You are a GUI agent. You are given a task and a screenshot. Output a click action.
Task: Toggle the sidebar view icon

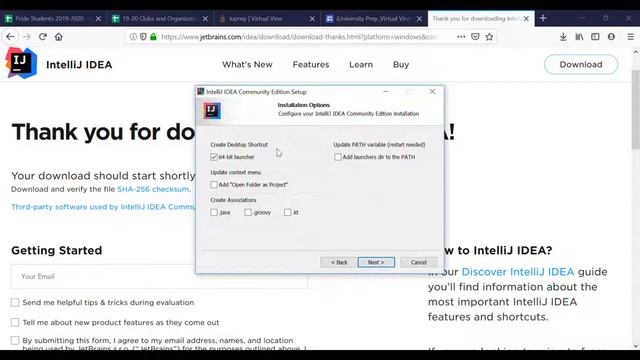click(595, 37)
